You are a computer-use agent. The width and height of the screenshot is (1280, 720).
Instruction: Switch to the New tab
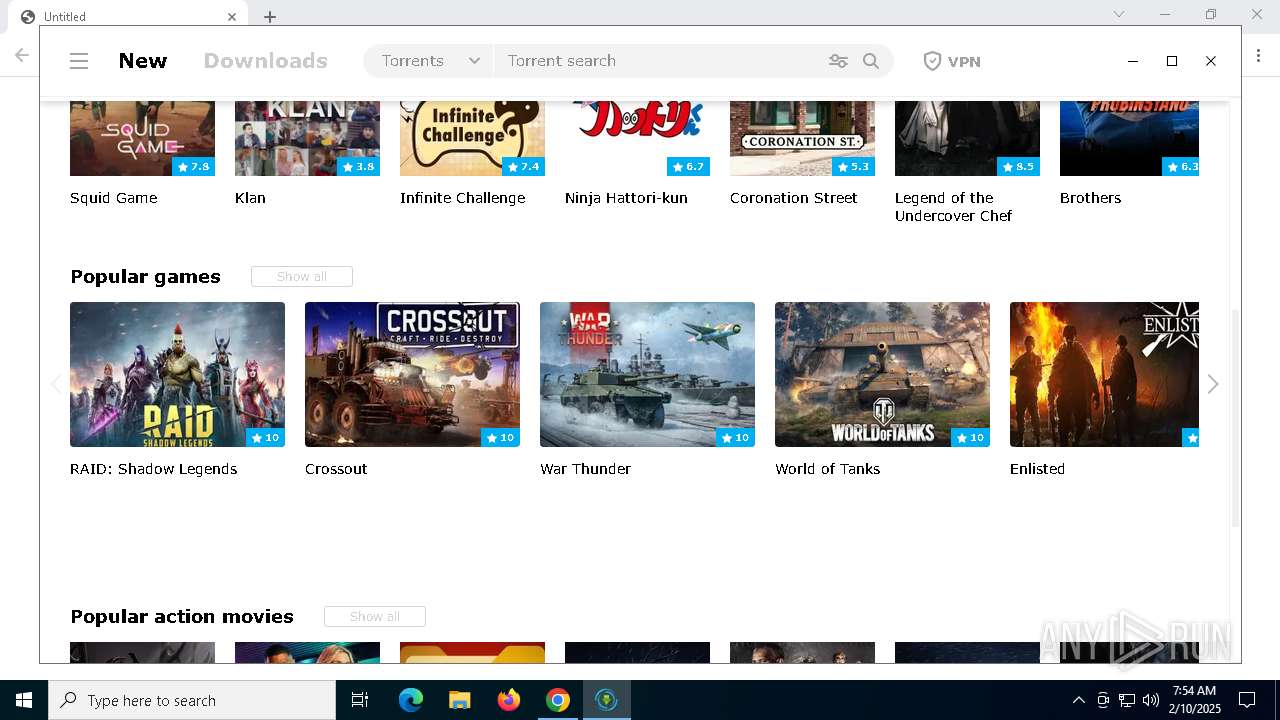143,61
